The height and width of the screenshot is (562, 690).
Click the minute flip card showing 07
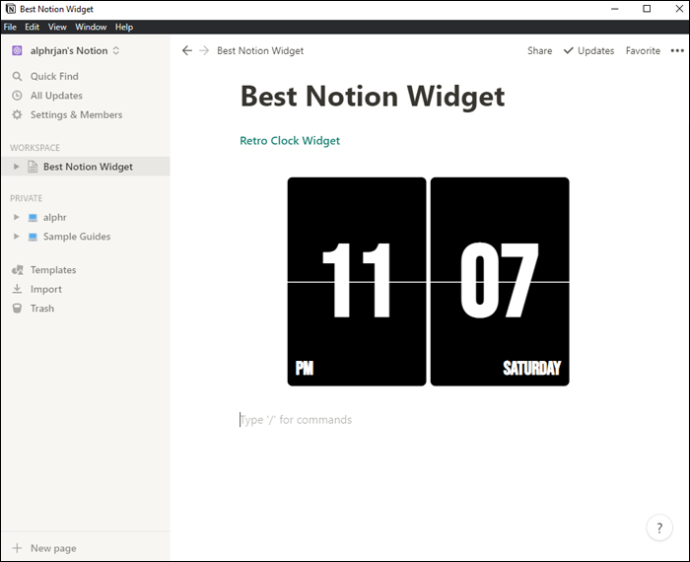coord(500,282)
